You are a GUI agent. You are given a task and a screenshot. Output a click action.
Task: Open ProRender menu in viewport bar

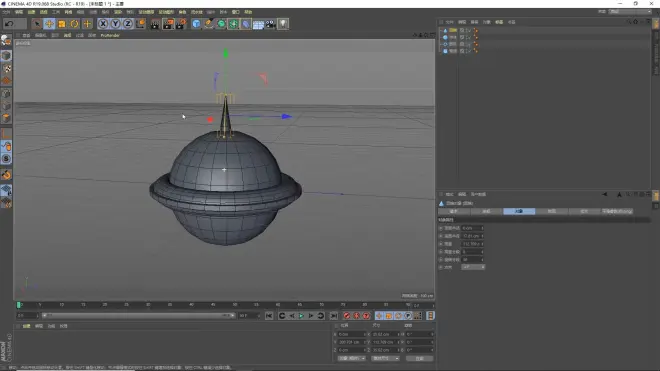(x=110, y=35)
